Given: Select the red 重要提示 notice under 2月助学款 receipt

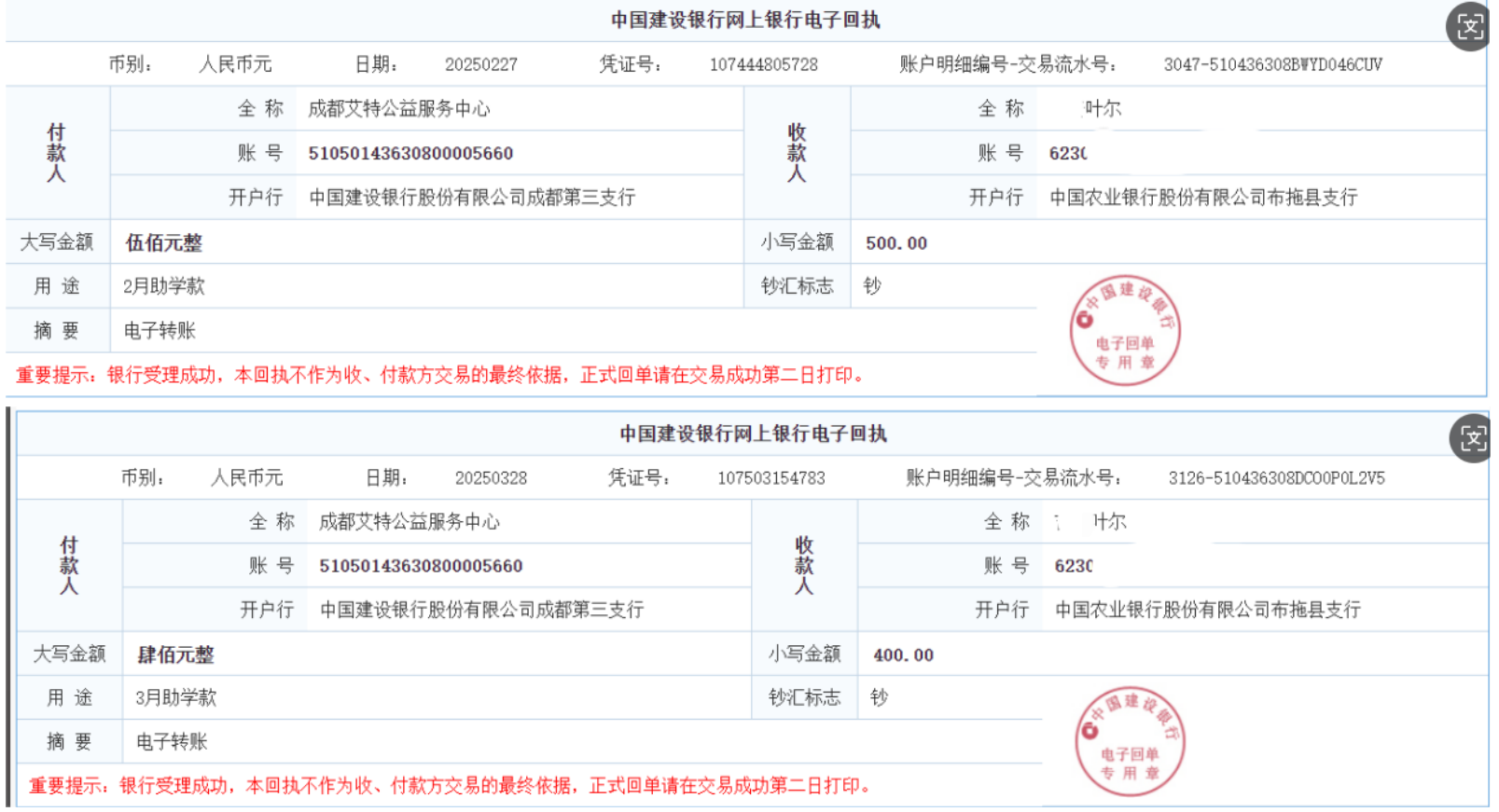Looking at the screenshot, I should coord(441,376).
